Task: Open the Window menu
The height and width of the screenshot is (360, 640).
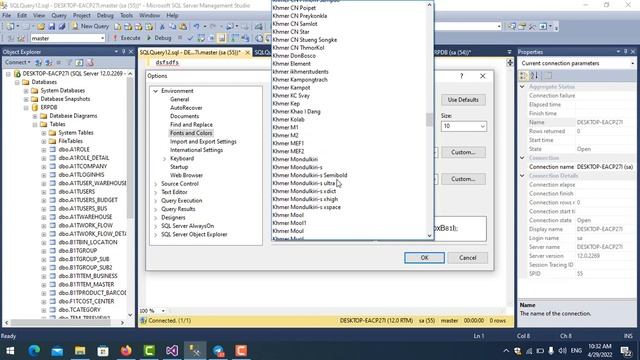Action: [149, 15]
